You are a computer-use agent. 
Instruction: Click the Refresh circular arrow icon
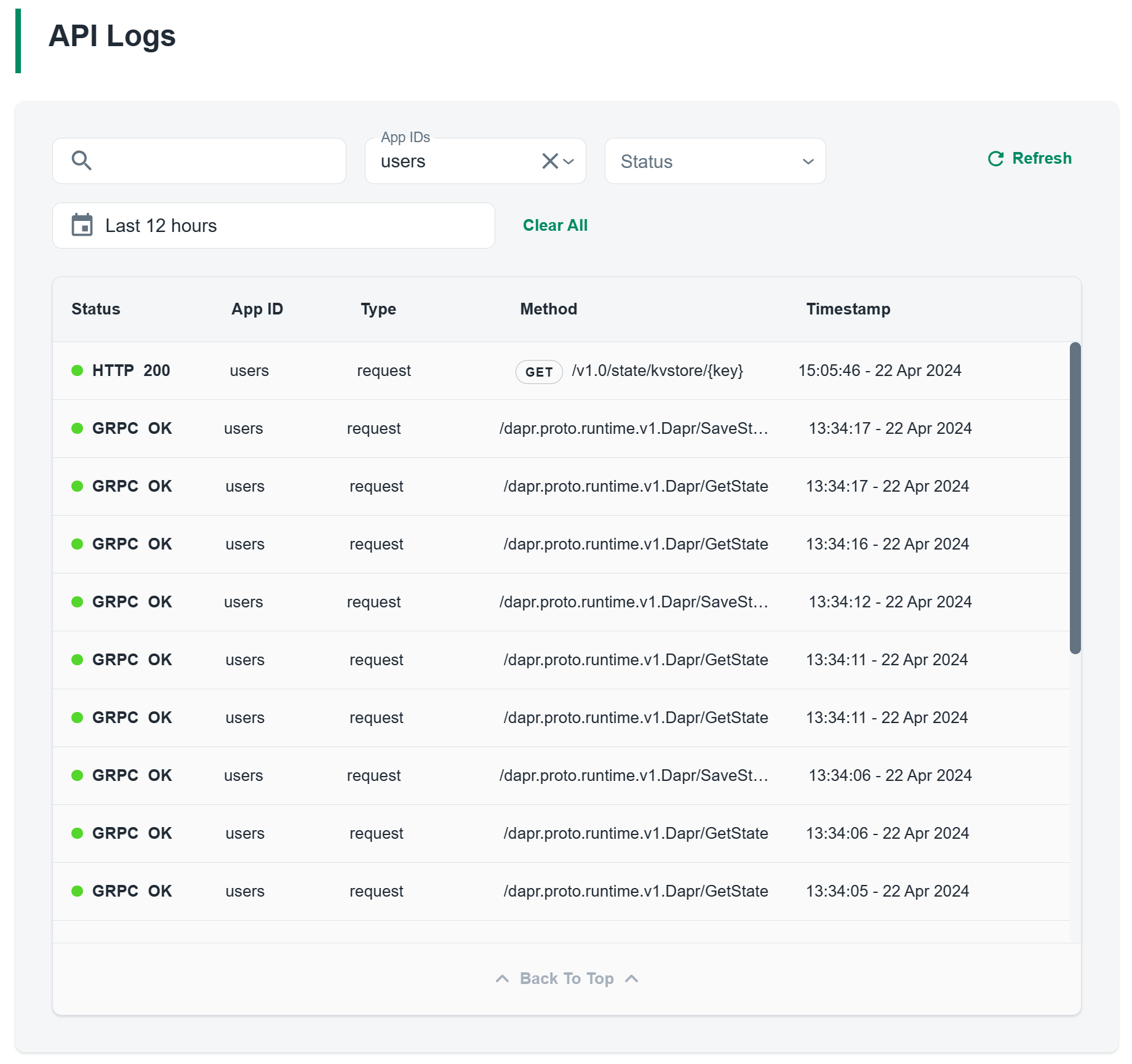(x=995, y=159)
